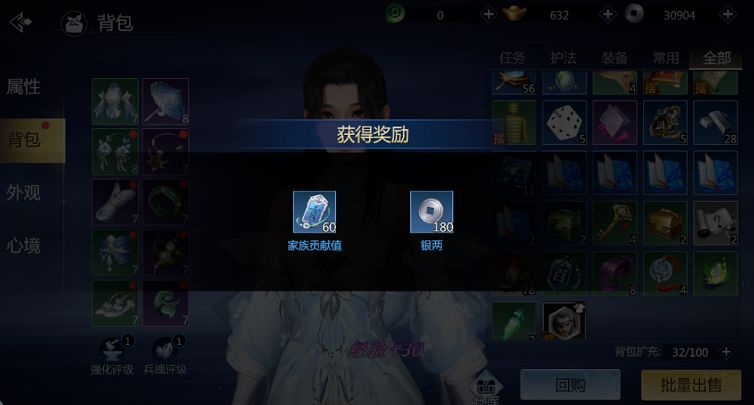Select the golden key item
Screen dimensions: 754x405
(615, 223)
